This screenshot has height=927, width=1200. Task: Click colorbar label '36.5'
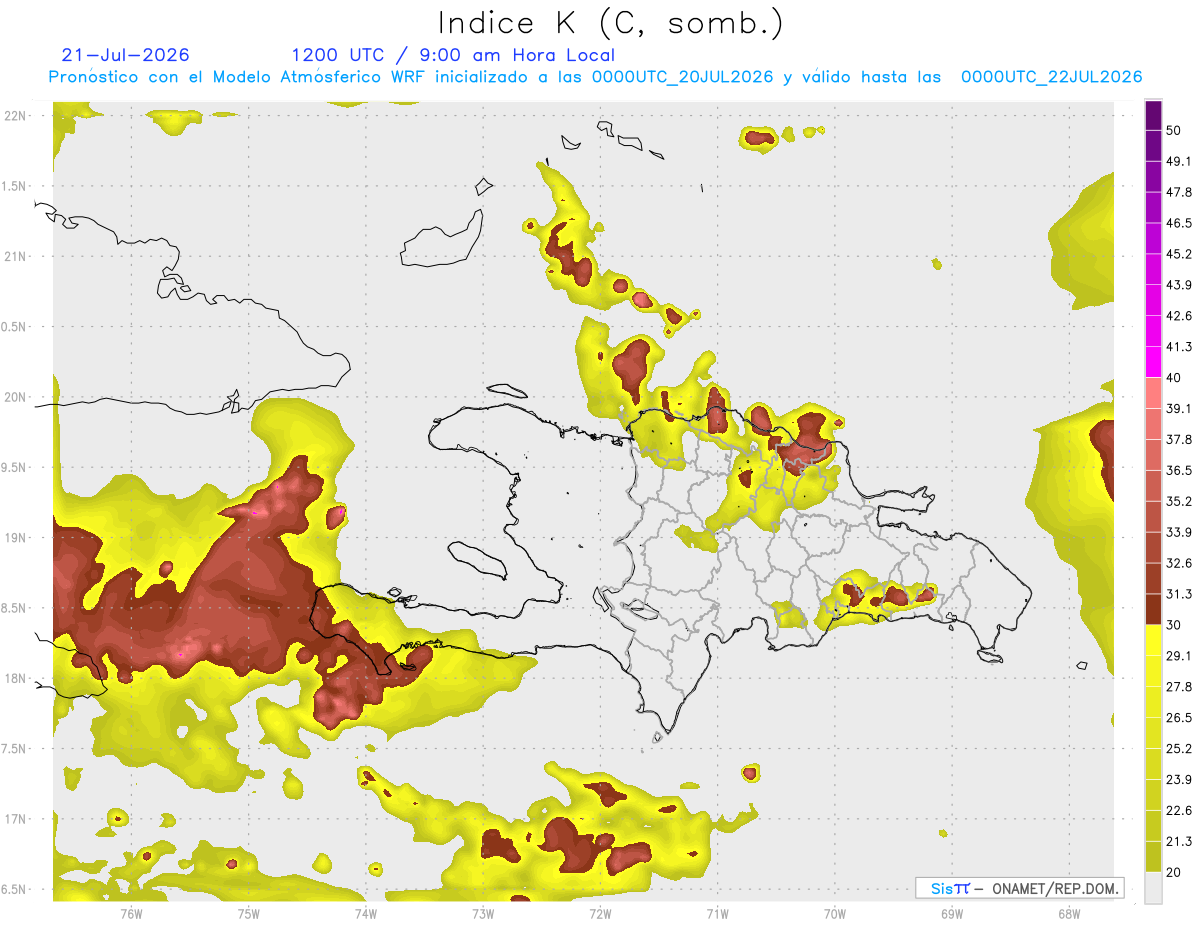1178,470
